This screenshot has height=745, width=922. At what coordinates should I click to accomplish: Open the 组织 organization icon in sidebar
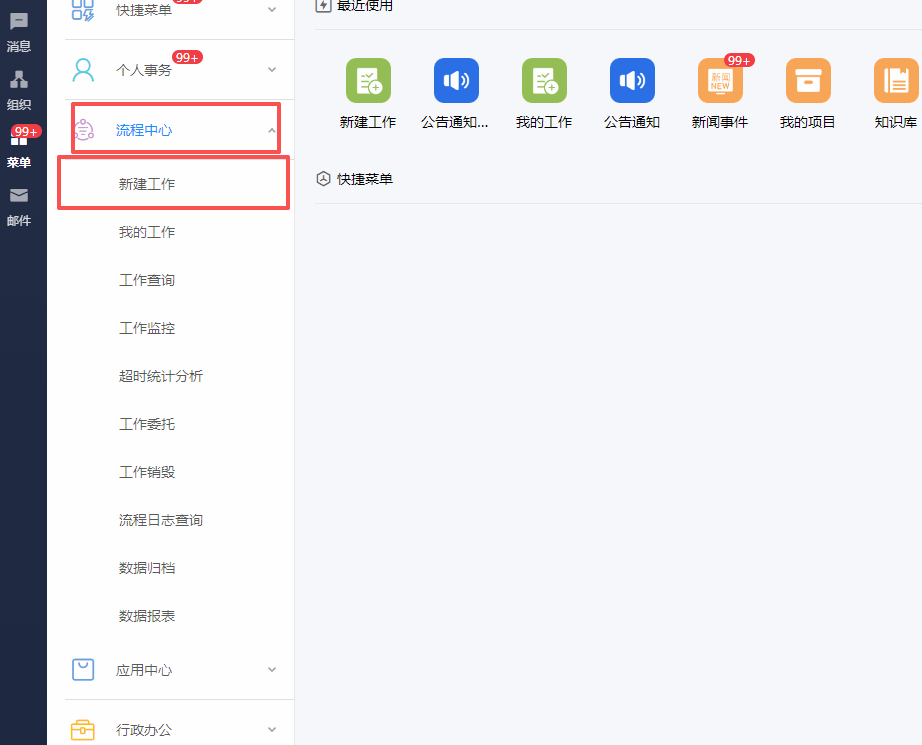point(19,79)
